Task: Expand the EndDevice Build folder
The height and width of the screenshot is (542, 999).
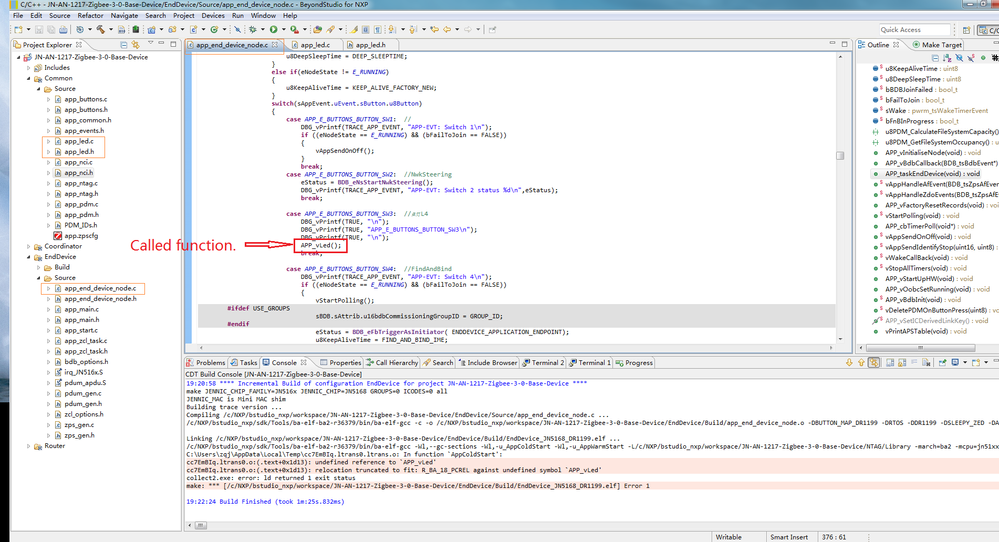Action: [x=39, y=267]
